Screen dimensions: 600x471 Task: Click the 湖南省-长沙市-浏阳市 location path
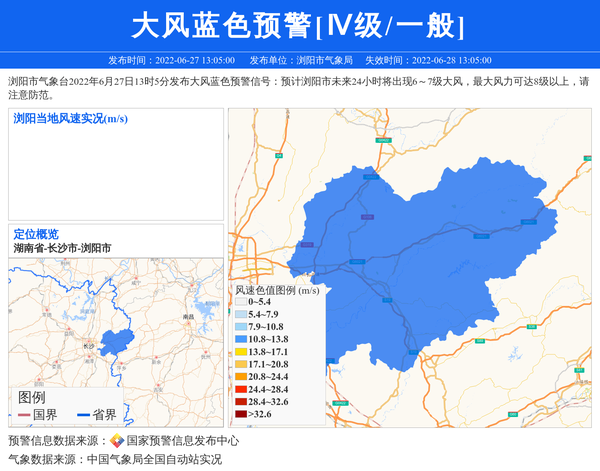(62, 247)
